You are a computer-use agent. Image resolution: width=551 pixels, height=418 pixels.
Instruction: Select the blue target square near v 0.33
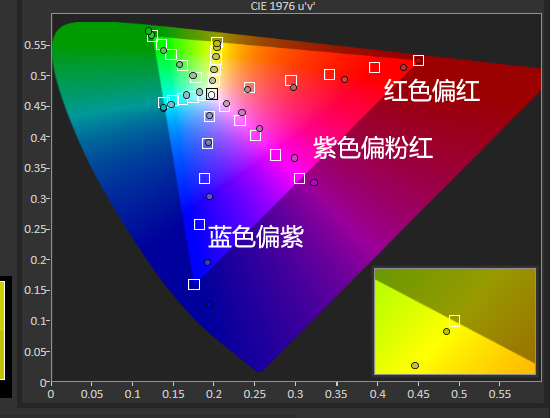tap(205, 178)
